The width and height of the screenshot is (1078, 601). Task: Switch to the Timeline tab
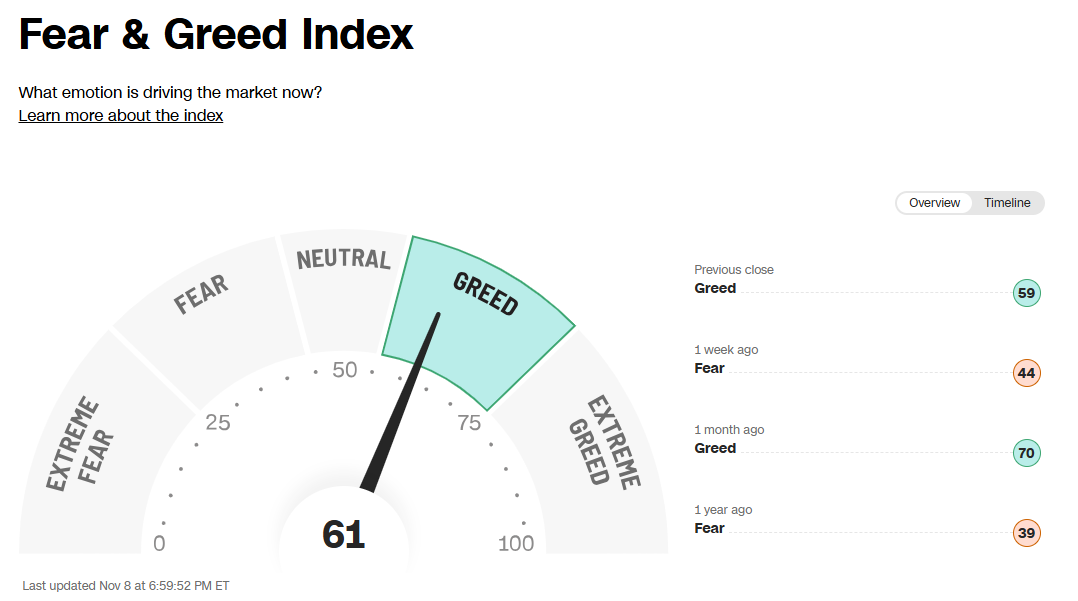[1006, 203]
